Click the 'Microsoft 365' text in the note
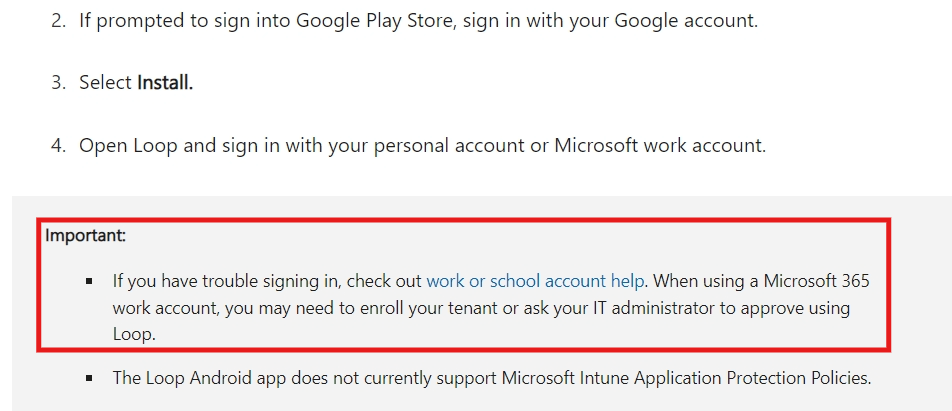Image resolution: width=952 pixels, height=411 pixels. [x=817, y=281]
